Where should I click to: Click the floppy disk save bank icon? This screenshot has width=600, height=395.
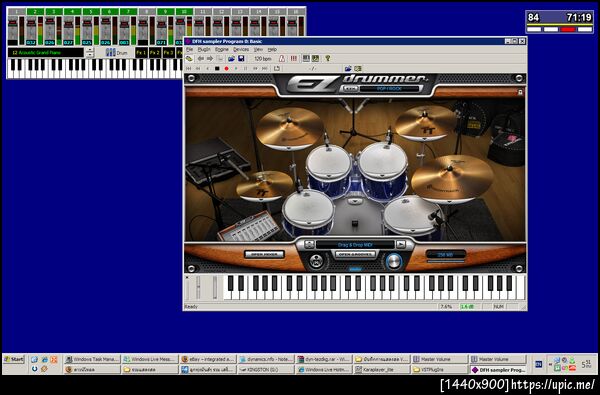pos(241,59)
